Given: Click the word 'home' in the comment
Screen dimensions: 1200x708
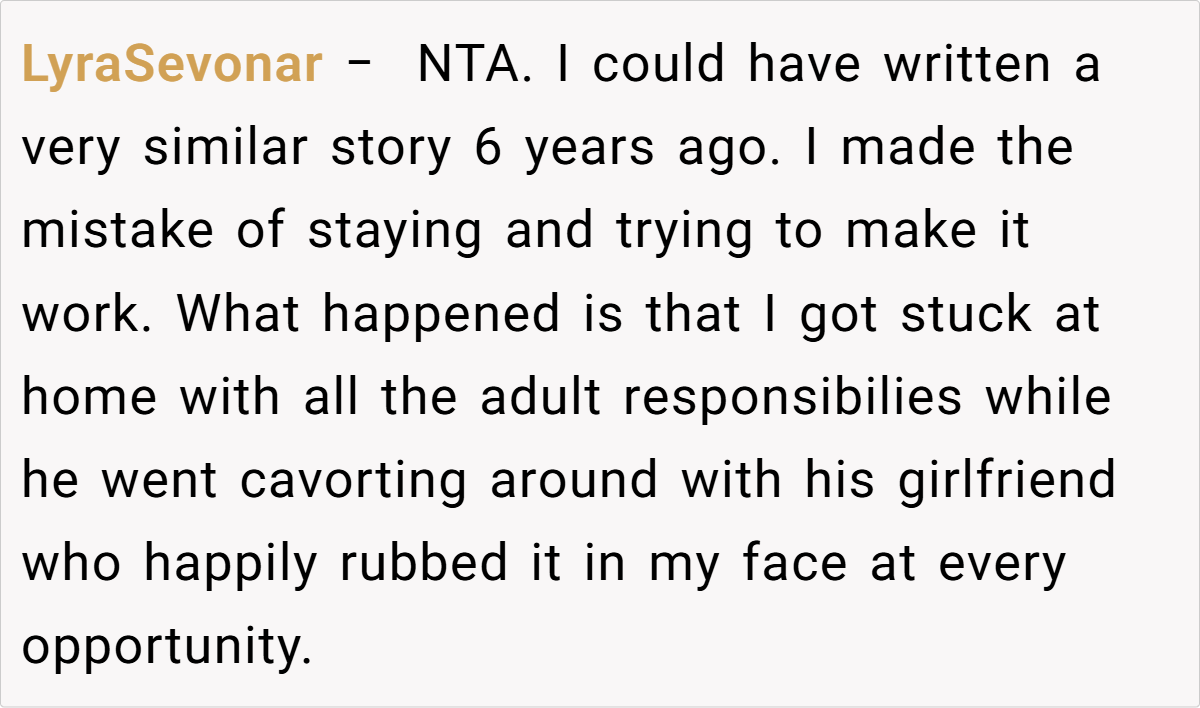Looking at the screenshot, I should [89, 398].
